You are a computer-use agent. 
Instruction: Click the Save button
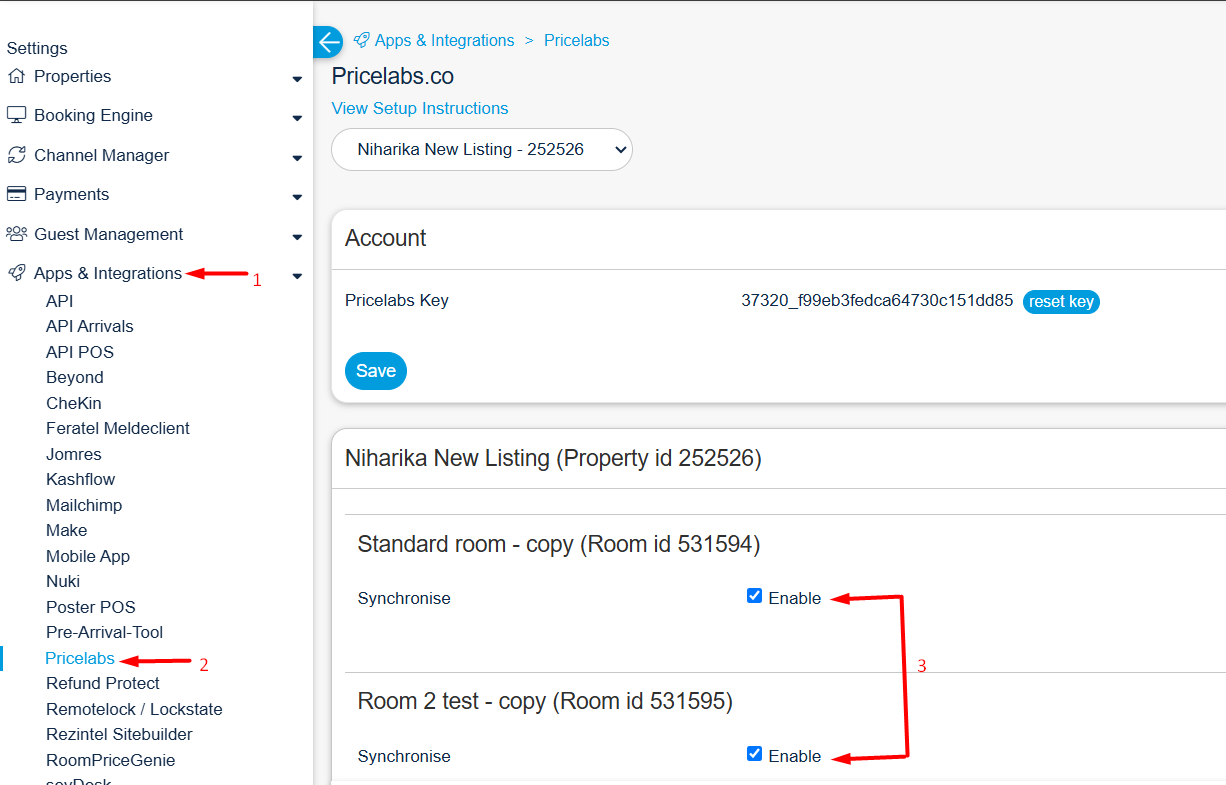tap(376, 371)
